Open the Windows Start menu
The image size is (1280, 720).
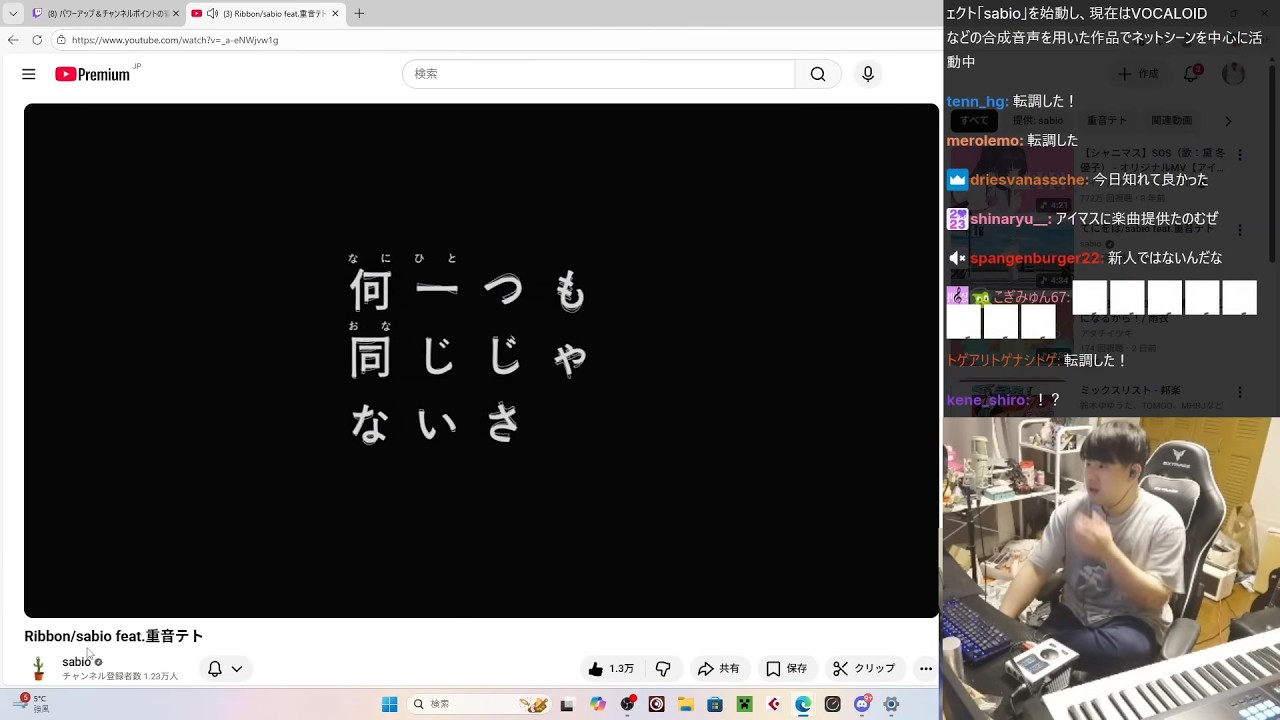tap(390, 704)
